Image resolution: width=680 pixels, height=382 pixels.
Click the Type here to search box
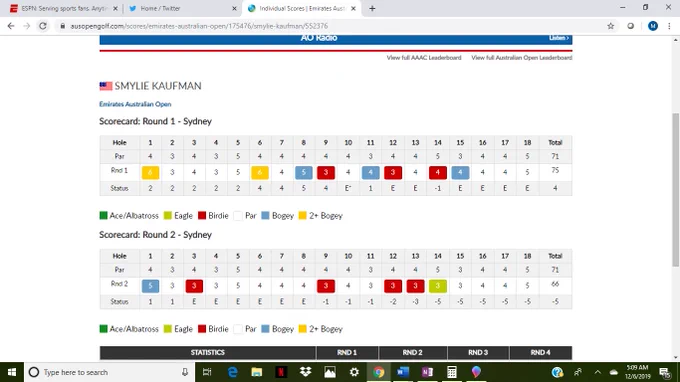point(108,372)
